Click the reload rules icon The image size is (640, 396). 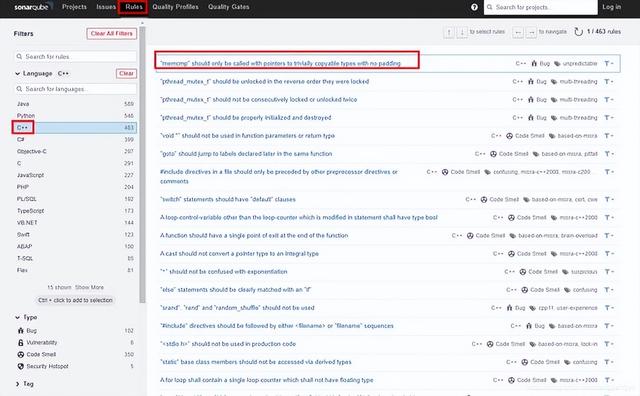[578, 31]
